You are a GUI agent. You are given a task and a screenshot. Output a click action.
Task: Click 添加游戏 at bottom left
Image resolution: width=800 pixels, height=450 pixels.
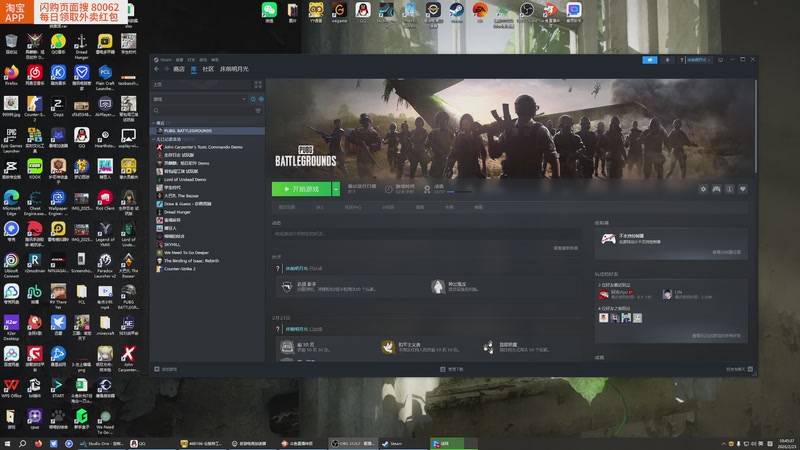(166, 369)
